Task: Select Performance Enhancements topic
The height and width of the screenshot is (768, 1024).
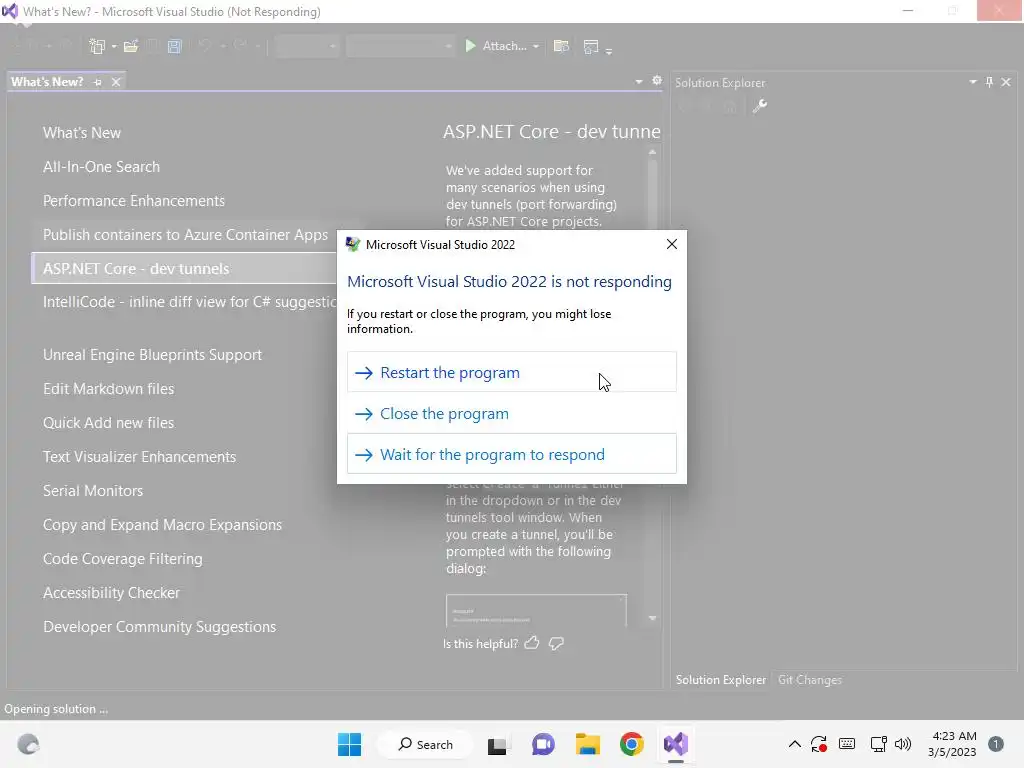Action: pyautogui.click(x=134, y=200)
